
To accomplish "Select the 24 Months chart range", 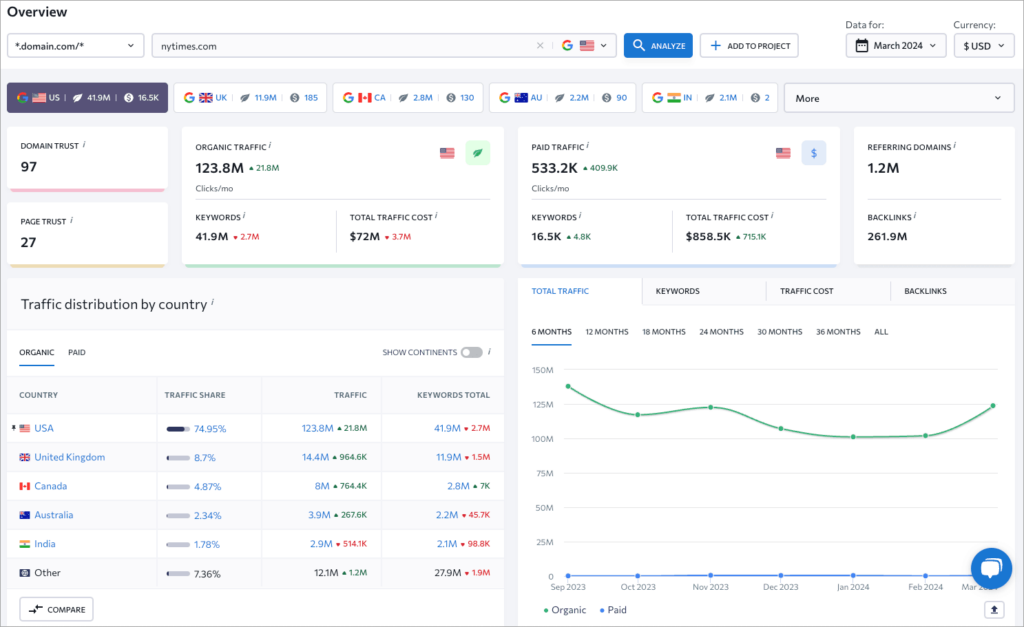I will pyautogui.click(x=721, y=332).
